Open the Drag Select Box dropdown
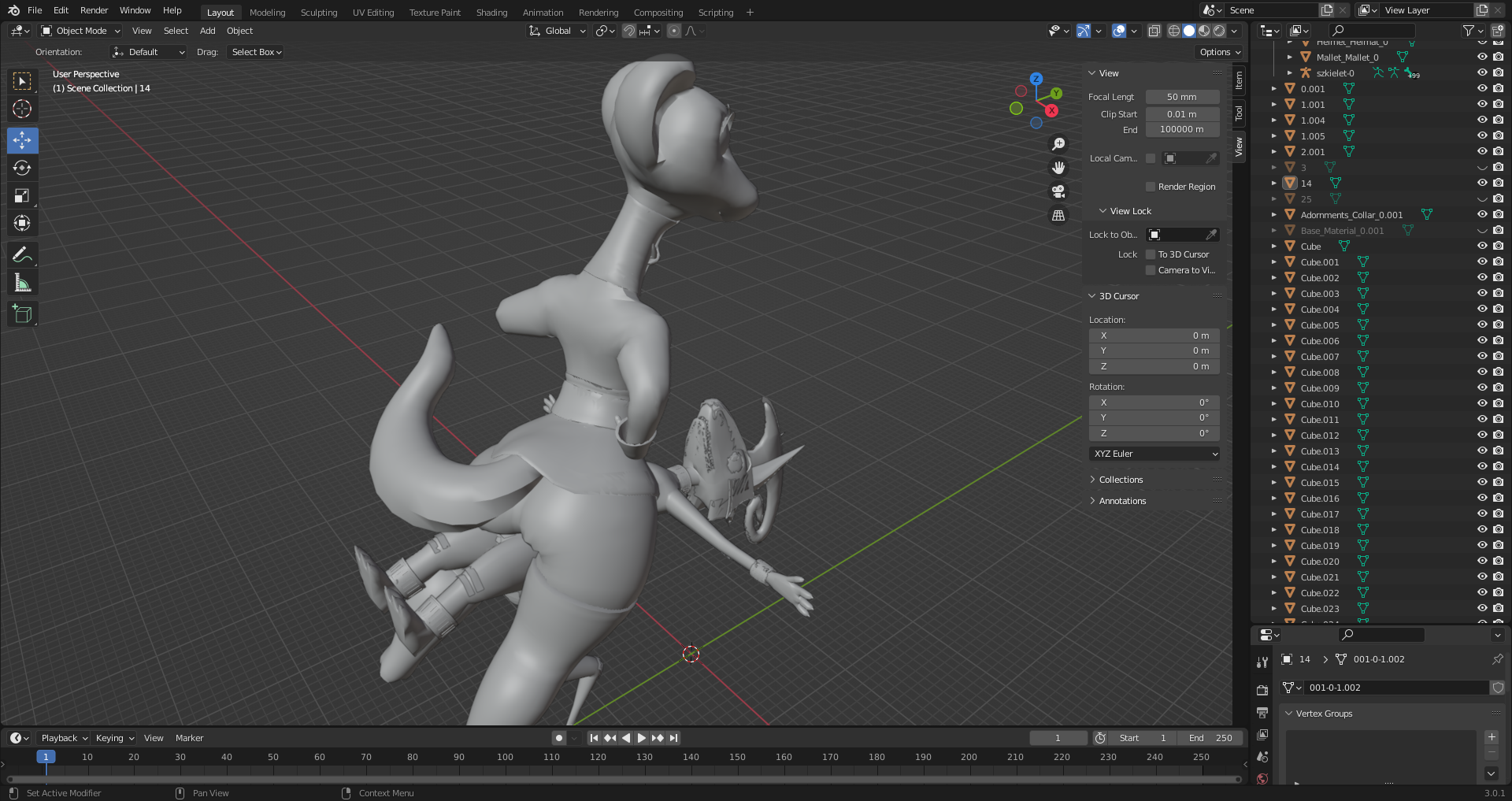Viewport: 1512px width, 801px height. click(256, 52)
